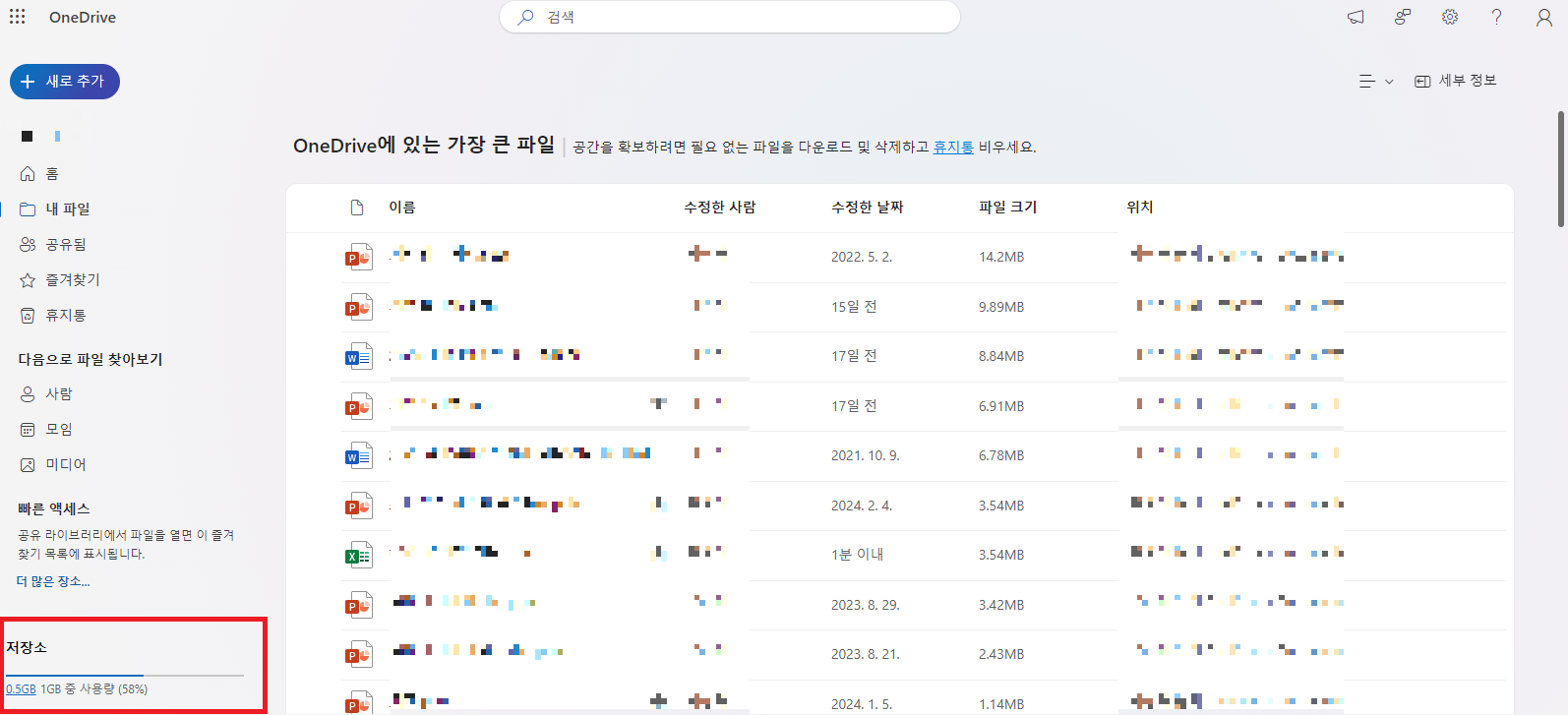This screenshot has width=1568, height=715.
Task: Sort by the 파일 크기 column header
Action: tap(1008, 208)
